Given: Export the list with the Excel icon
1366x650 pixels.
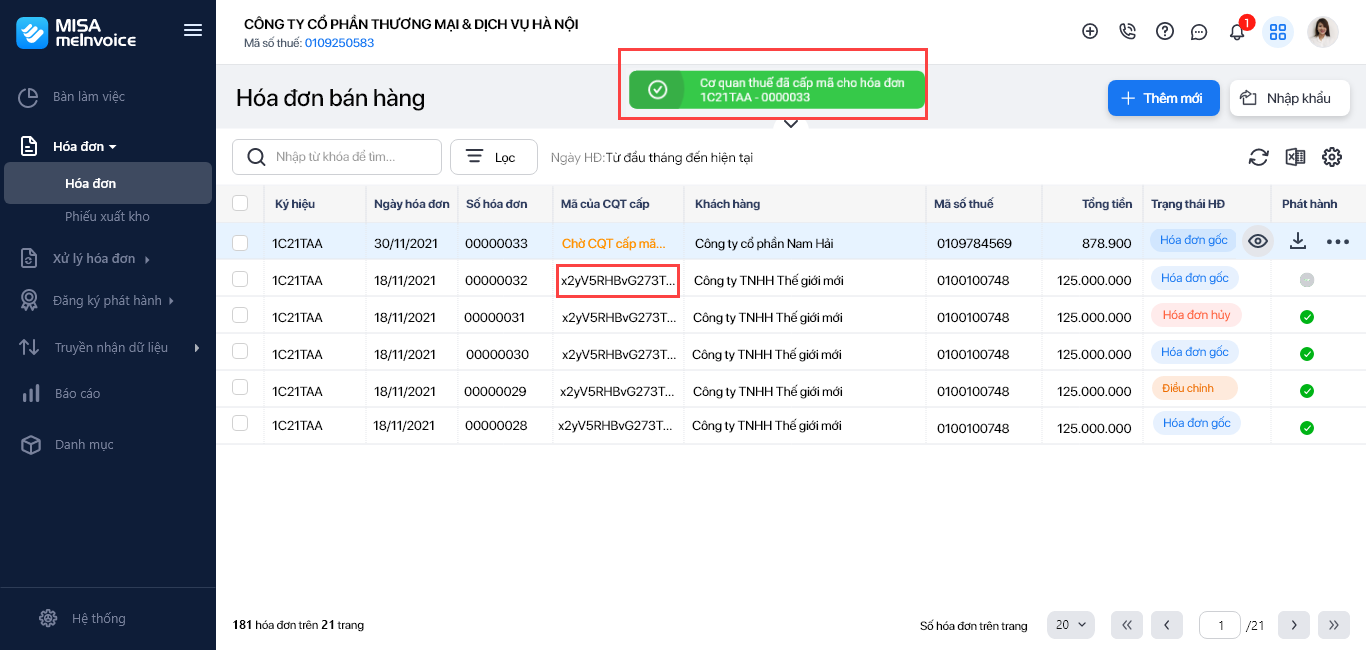Looking at the screenshot, I should (x=1295, y=157).
